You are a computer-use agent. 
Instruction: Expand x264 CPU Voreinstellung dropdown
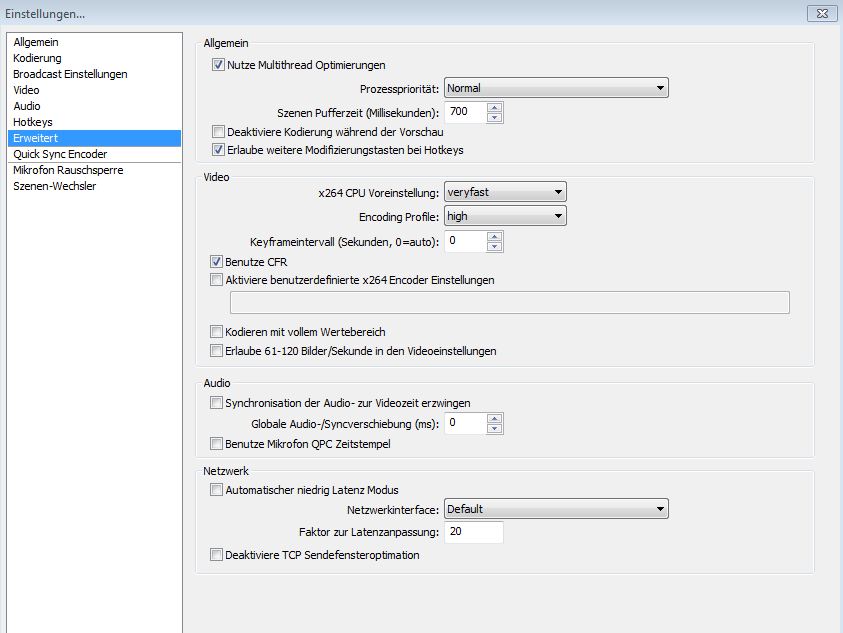[505, 192]
